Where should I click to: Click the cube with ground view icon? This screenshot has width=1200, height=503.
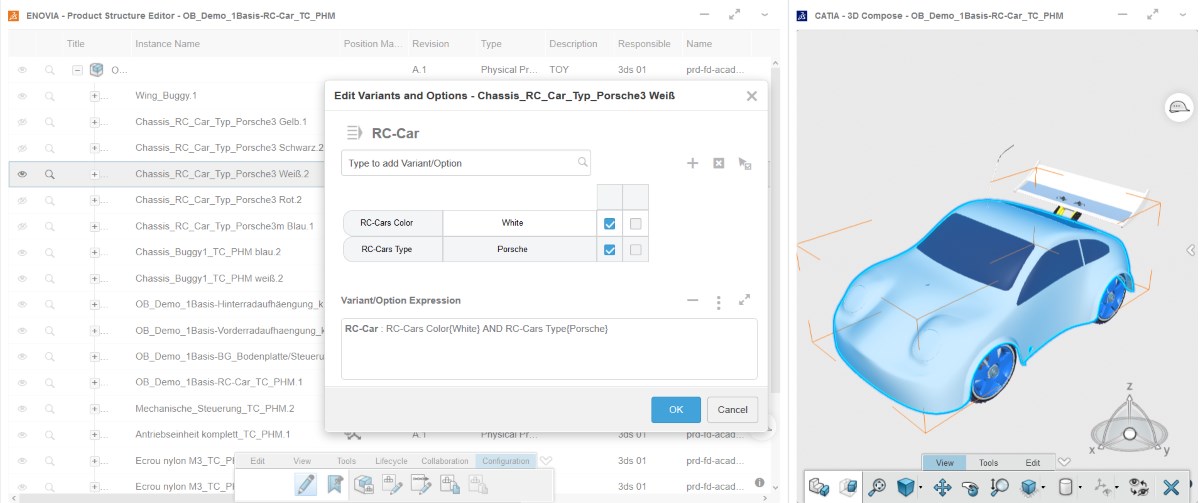1028,487
